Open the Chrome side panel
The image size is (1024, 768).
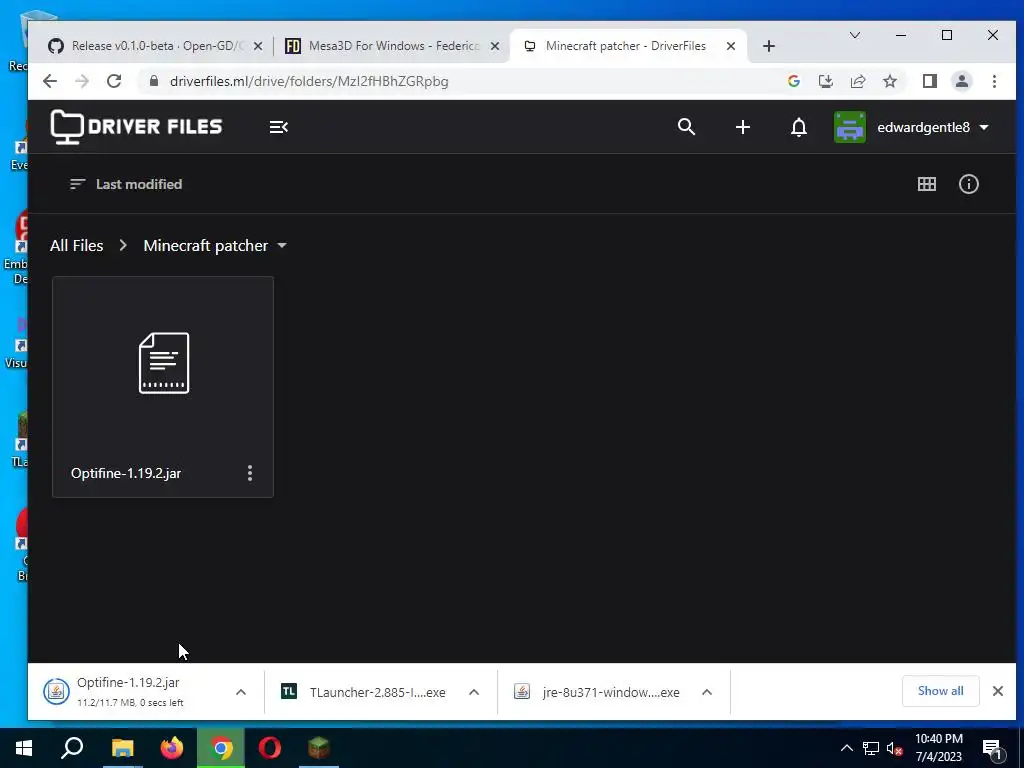point(930,81)
